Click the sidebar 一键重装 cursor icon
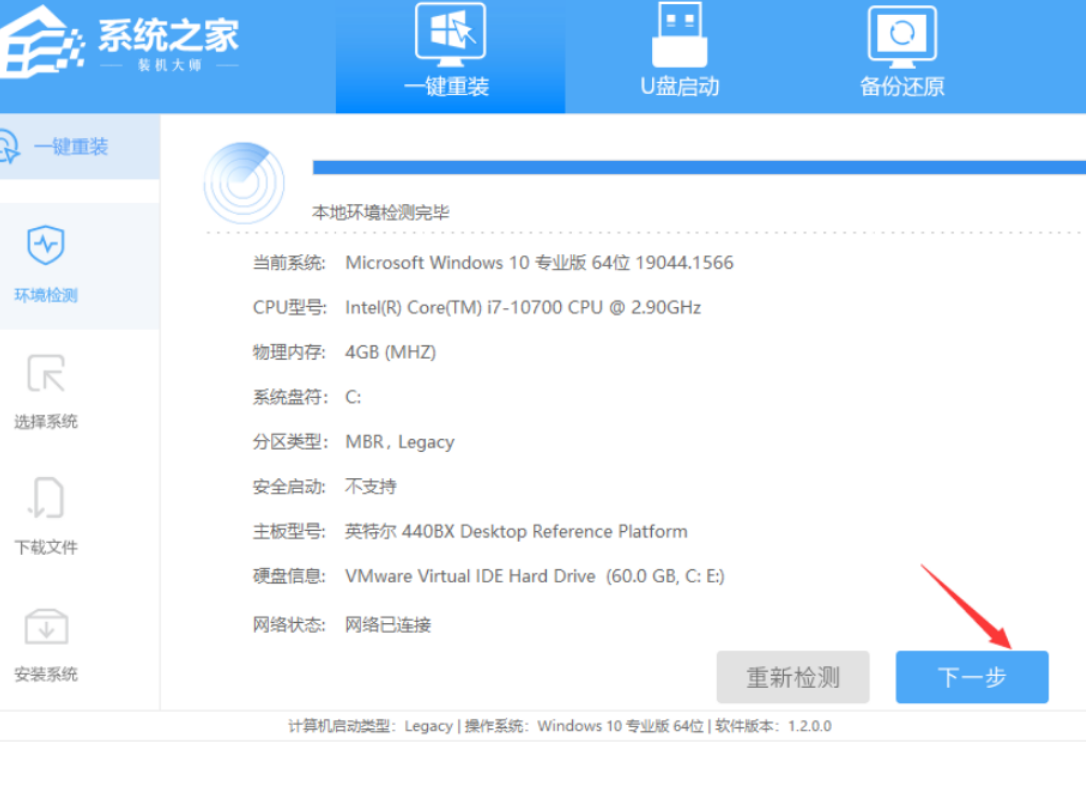 [10, 147]
